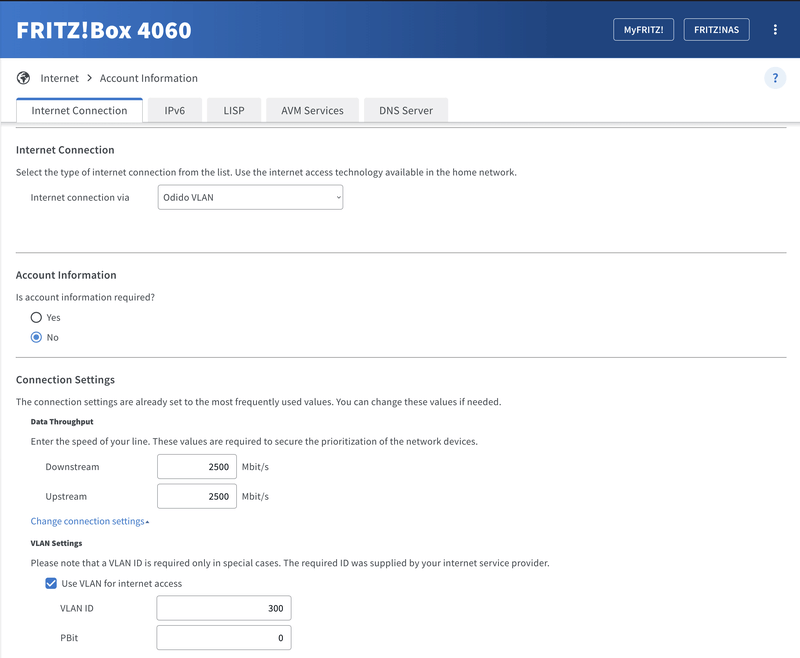Switch to the IPv6 tab

[x=174, y=109]
